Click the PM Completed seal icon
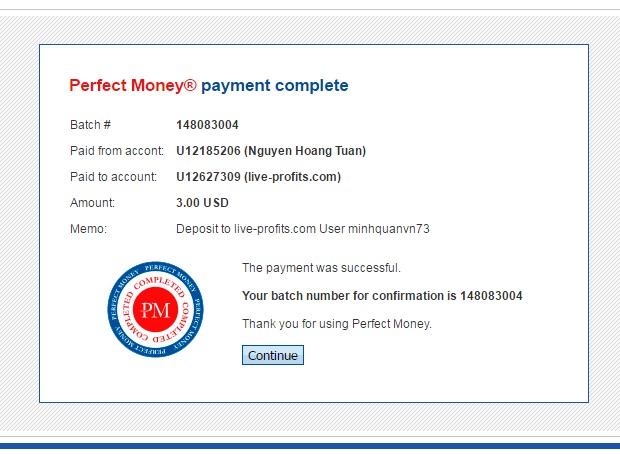This screenshot has width=620, height=454. 155,310
